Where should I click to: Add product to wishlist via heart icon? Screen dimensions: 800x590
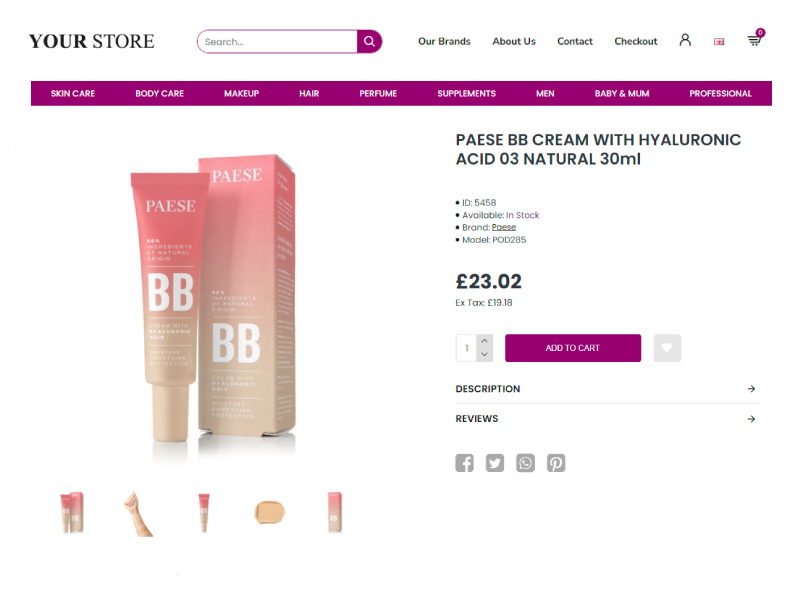(x=667, y=348)
